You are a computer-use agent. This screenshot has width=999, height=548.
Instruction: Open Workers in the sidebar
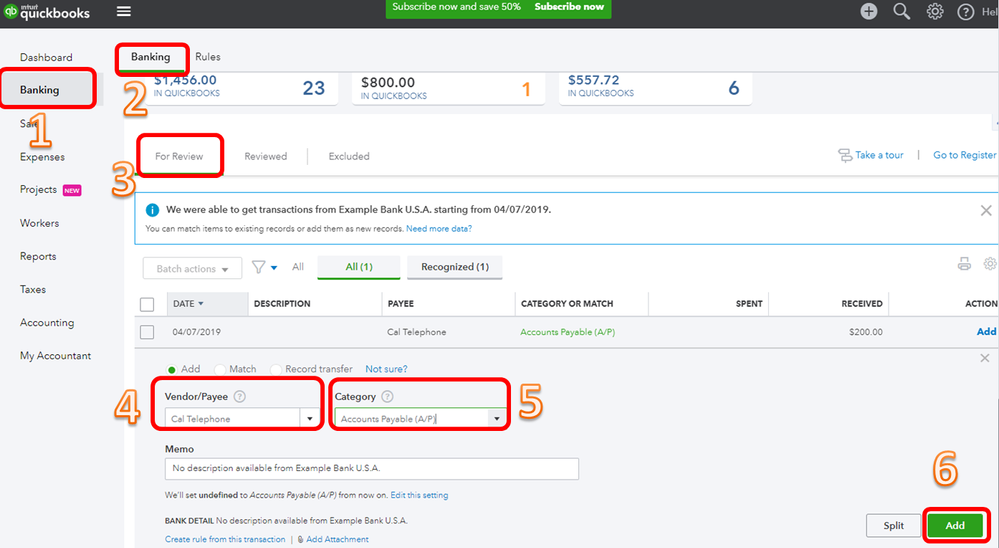39,223
